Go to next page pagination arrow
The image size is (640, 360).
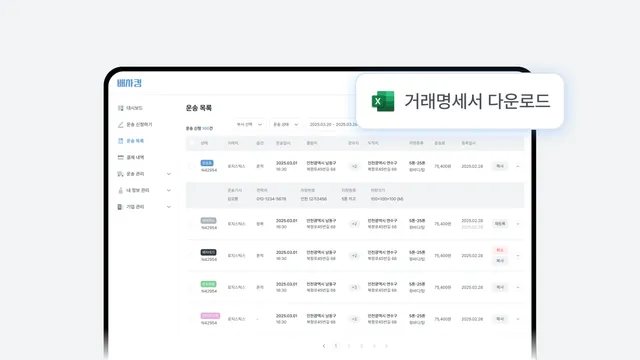click(x=386, y=346)
